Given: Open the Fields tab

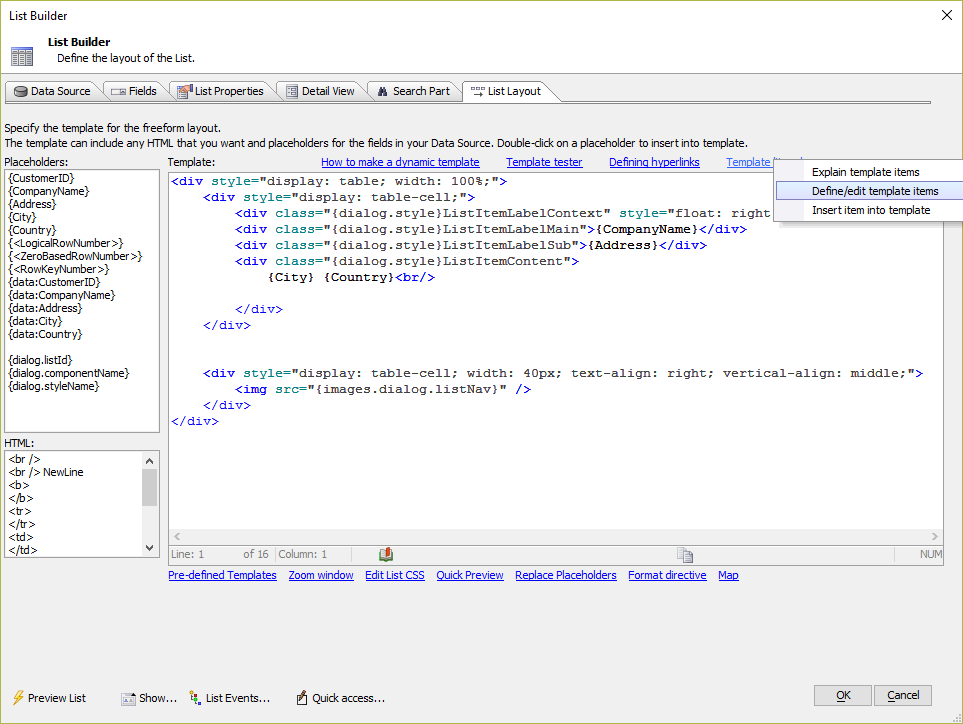Looking at the screenshot, I should (x=135, y=91).
